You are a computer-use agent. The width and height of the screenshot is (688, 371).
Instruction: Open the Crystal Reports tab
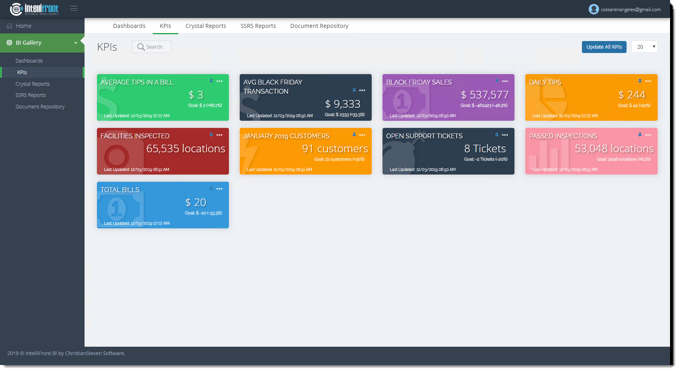click(206, 26)
